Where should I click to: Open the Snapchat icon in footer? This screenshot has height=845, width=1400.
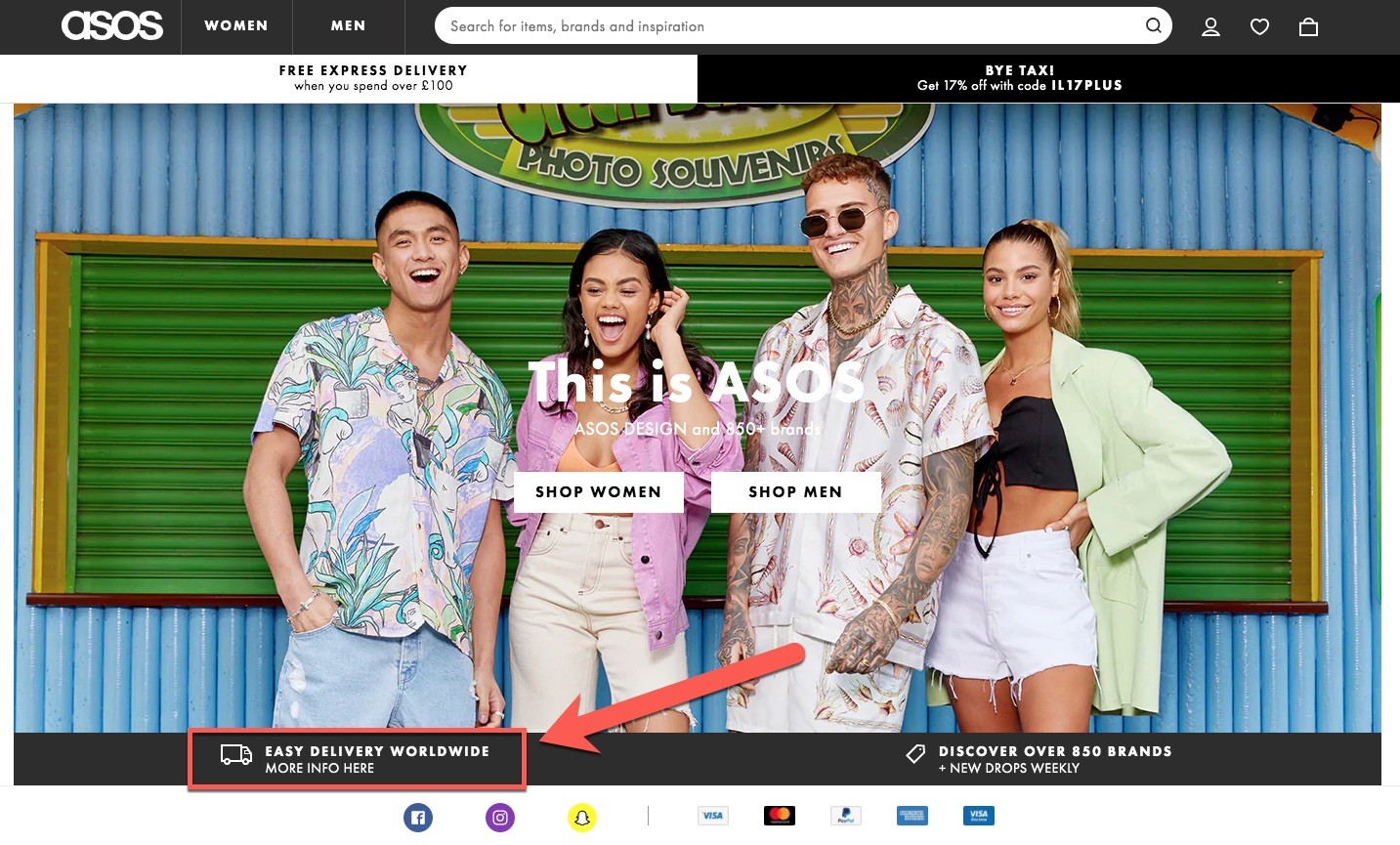coord(582,818)
